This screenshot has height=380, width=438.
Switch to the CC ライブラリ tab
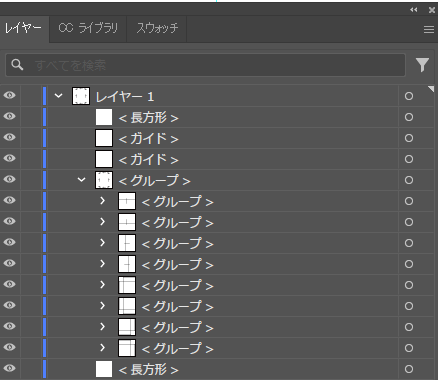coord(88,28)
